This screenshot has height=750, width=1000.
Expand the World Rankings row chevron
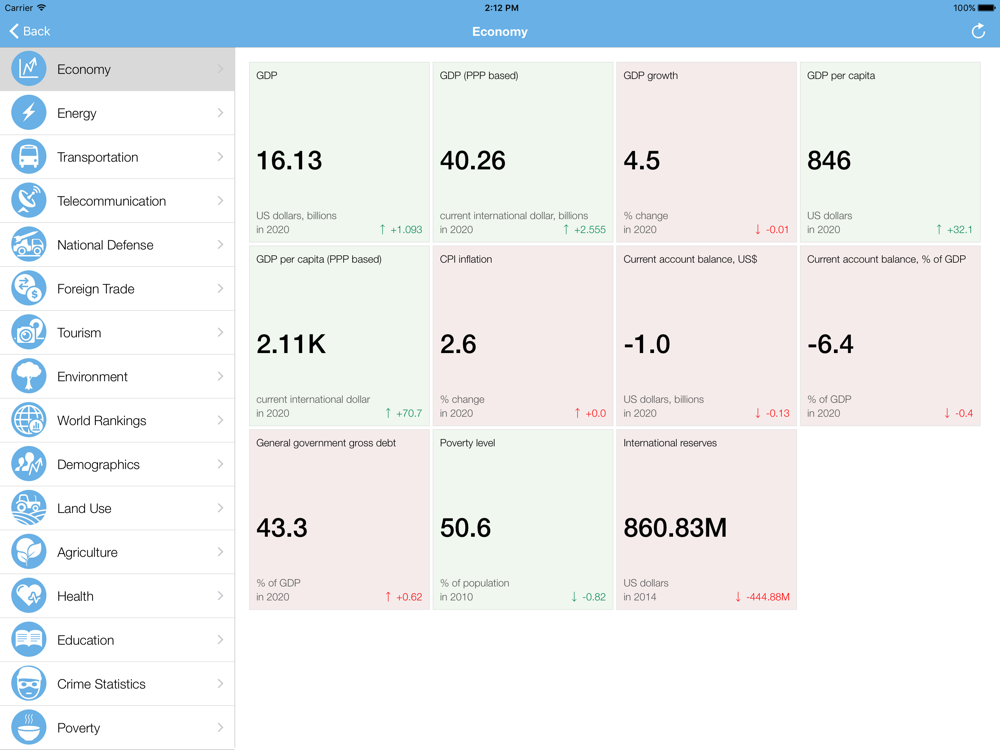220,420
